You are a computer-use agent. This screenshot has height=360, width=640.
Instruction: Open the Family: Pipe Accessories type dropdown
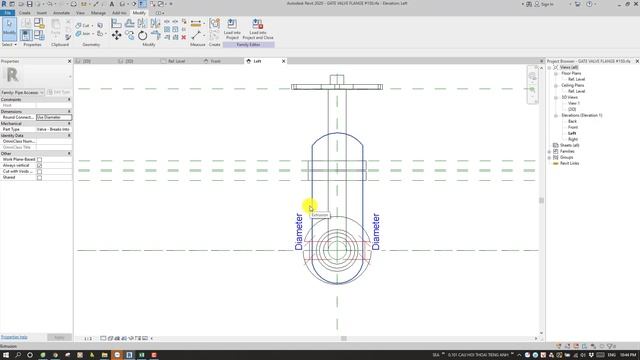click(22, 93)
